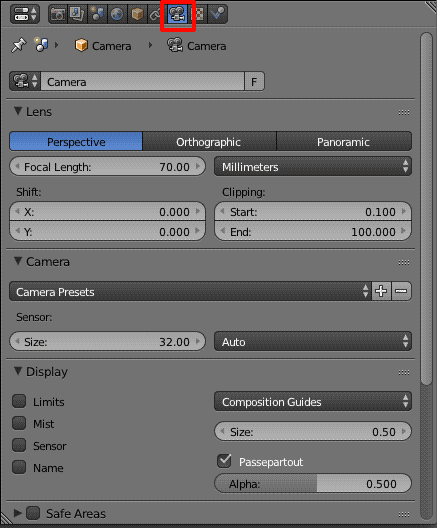Expand the Safe Areas panel

pos(18,513)
